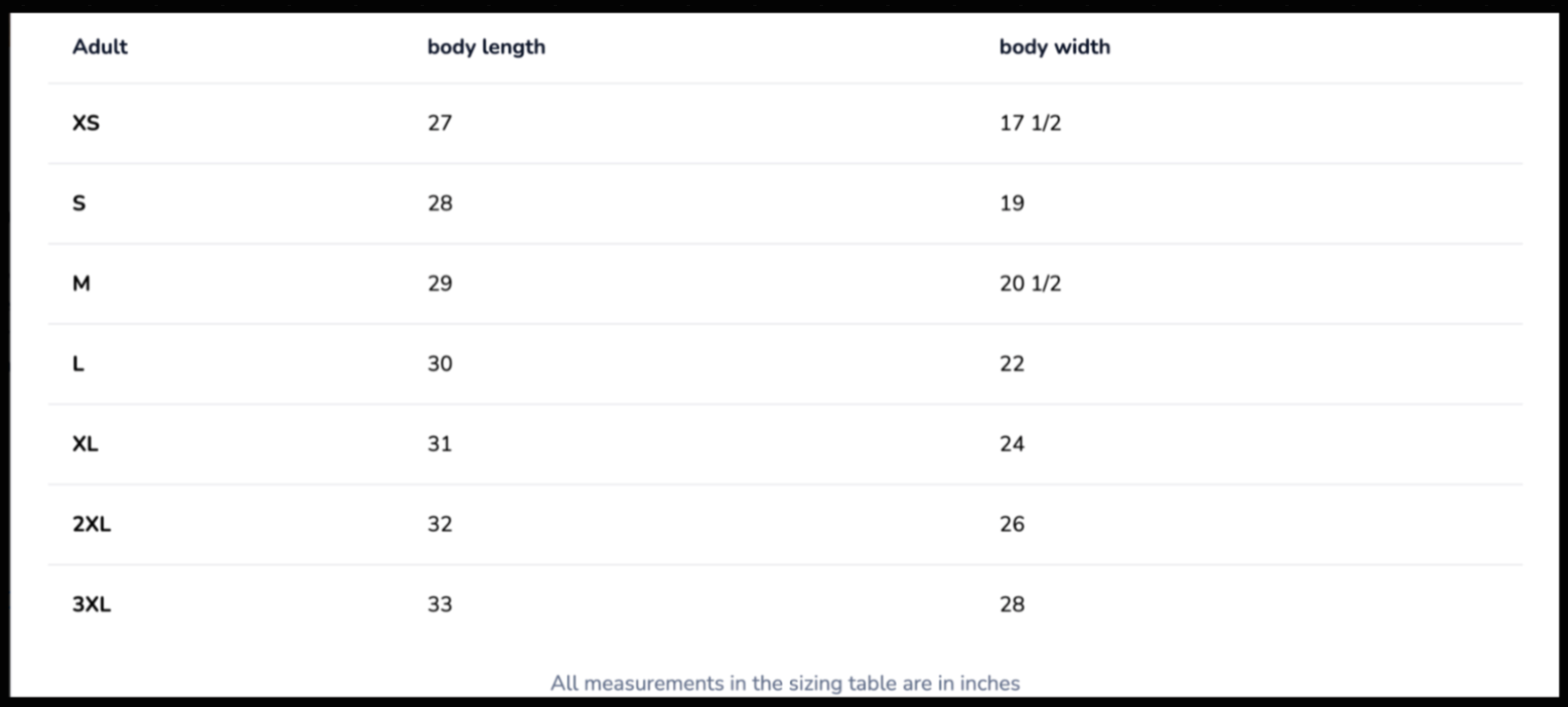Click the body width column header
This screenshot has height=707, width=1568.
1054,47
